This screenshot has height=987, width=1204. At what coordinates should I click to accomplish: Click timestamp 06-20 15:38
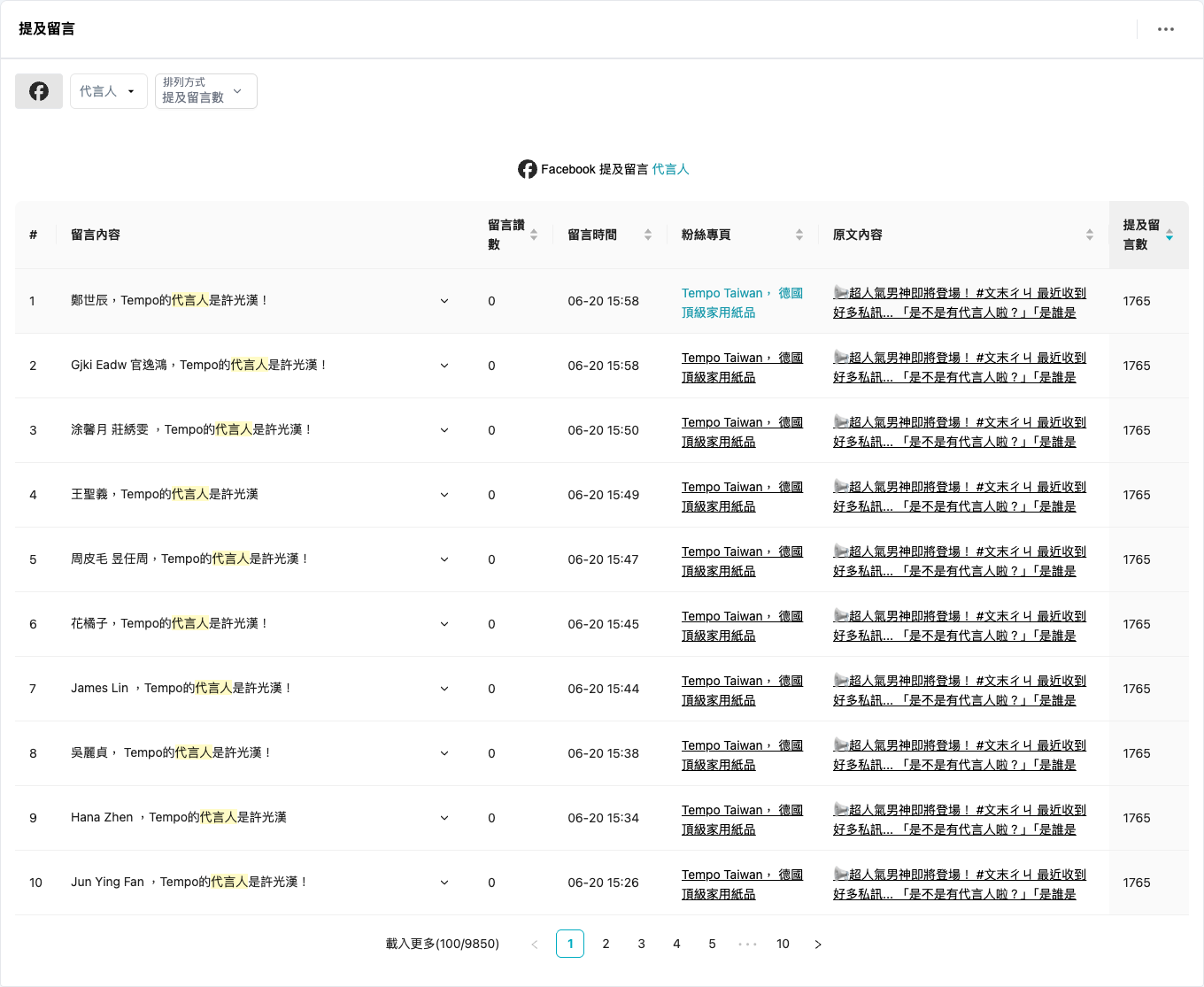coord(603,753)
